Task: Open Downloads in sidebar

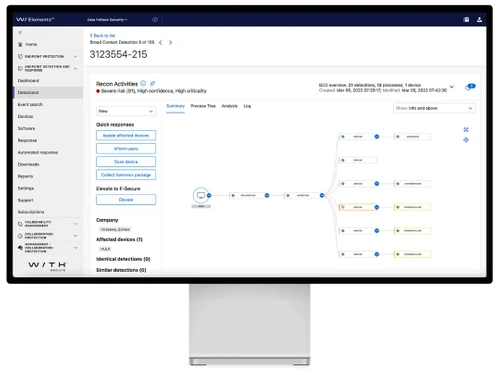Action: 48,164
